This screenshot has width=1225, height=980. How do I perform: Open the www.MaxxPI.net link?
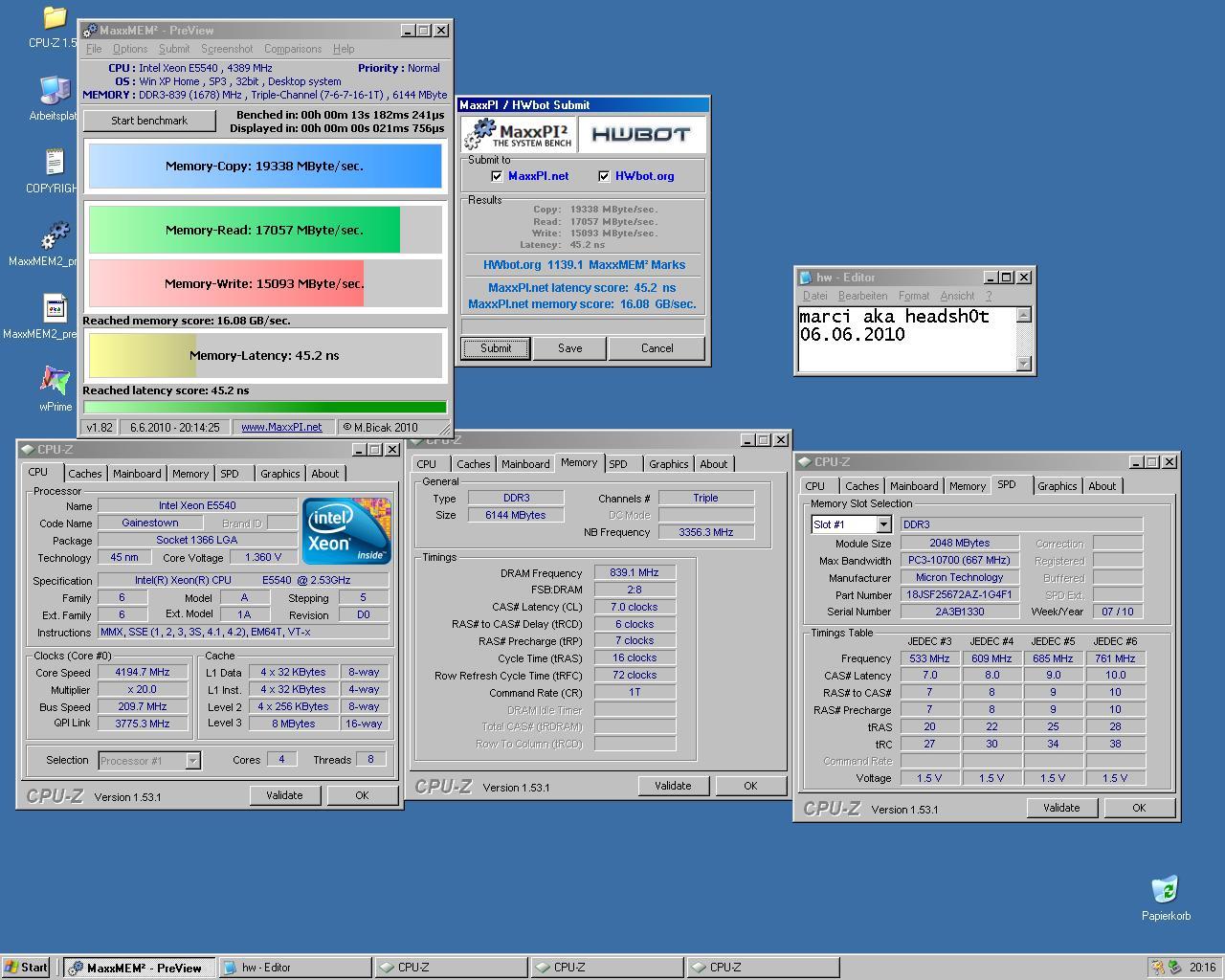point(281,427)
